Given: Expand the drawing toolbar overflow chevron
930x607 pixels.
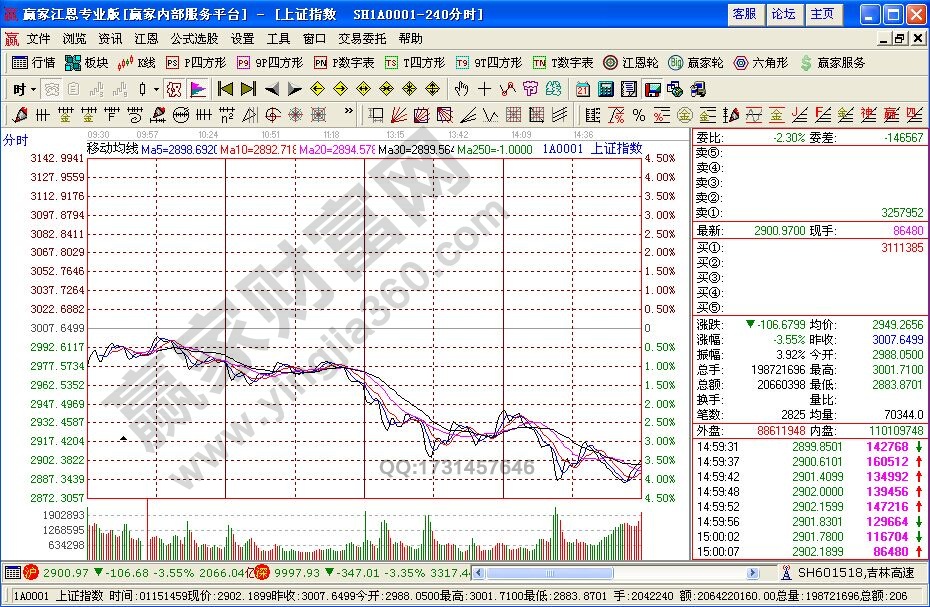Looking at the screenshot, I should [348, 115].
